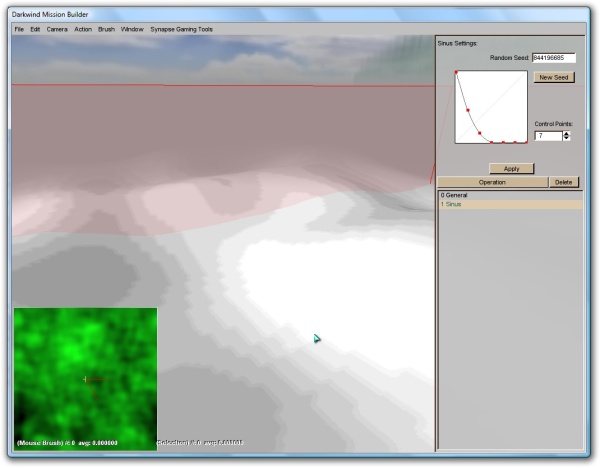Open the Edit menu
The width and height of the screenshot is (600, 468).
click(x=35, y=29)
